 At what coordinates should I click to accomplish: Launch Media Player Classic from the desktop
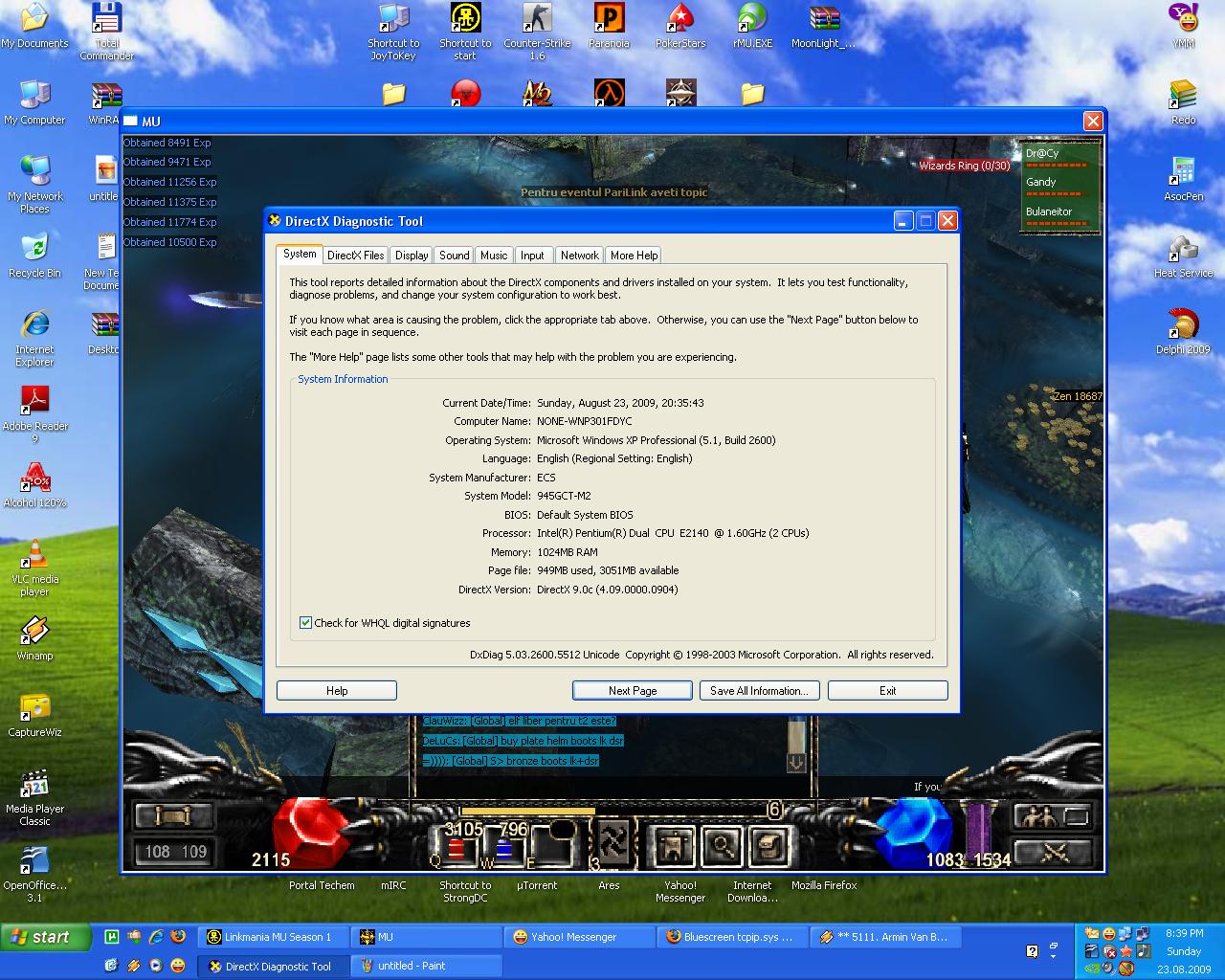[34, 796]
